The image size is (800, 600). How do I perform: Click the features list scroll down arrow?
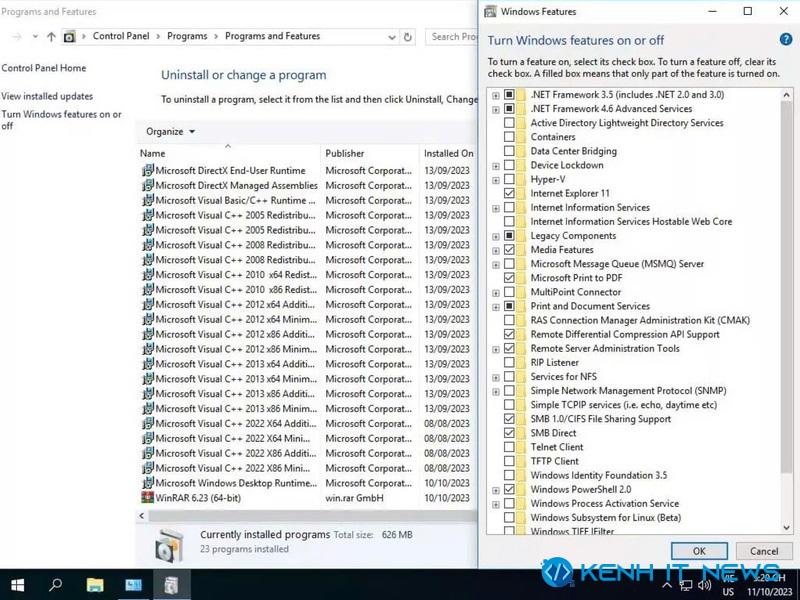pyautogui.click(x=786, y=528)
